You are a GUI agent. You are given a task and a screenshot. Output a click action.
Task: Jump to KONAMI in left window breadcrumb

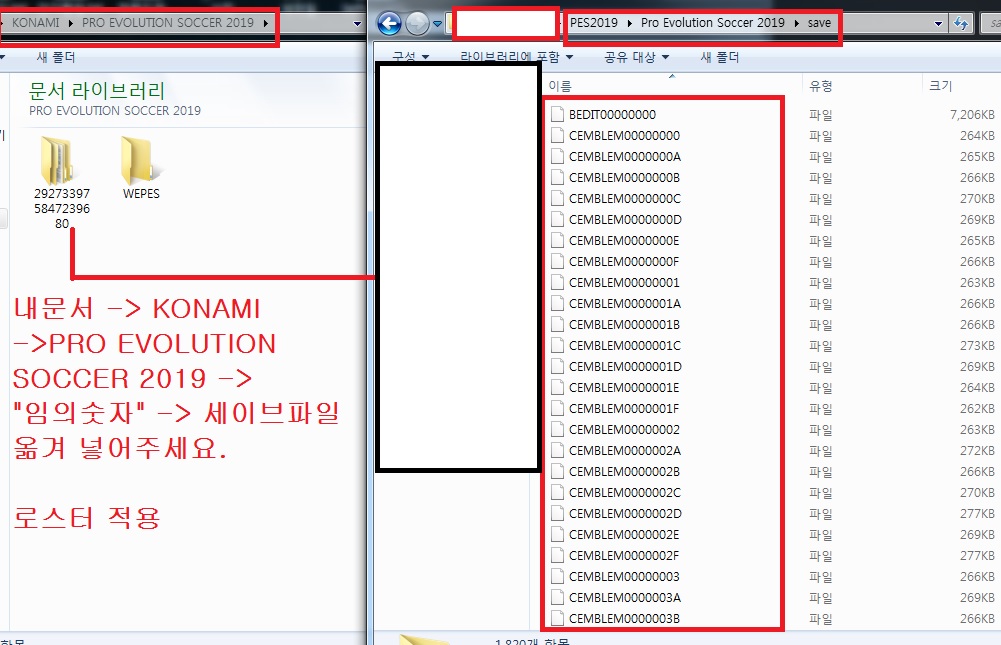[x=36, y=22]
